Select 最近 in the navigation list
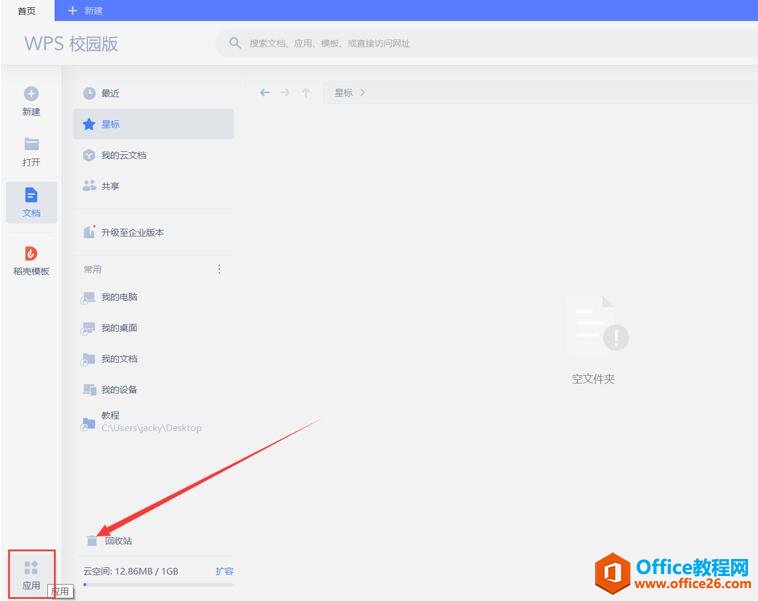Image resolution: width=758 pixels, height=601 pixels. 153,93
